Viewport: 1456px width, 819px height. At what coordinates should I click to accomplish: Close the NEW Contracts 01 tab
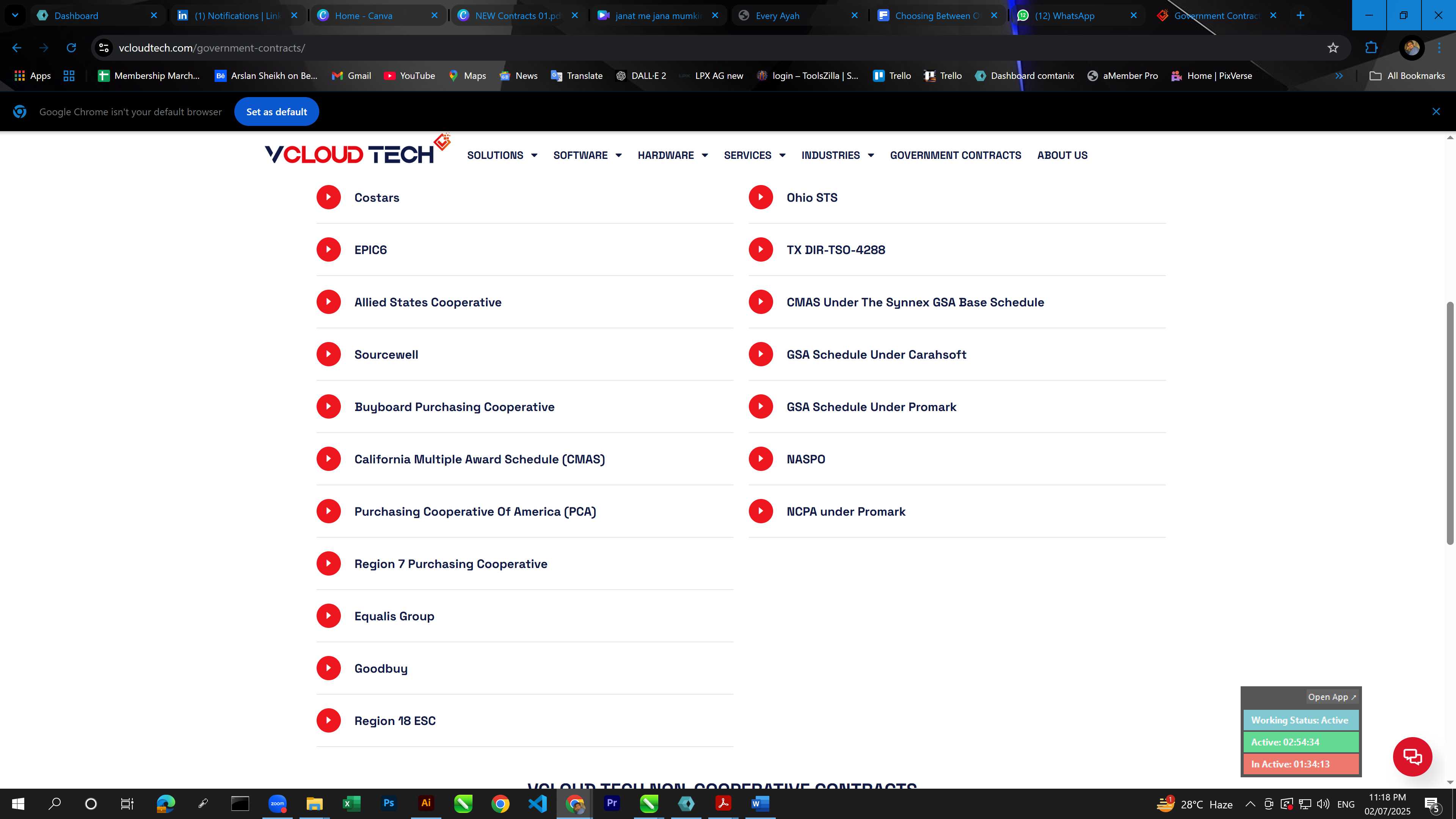[x=575, y=15]
